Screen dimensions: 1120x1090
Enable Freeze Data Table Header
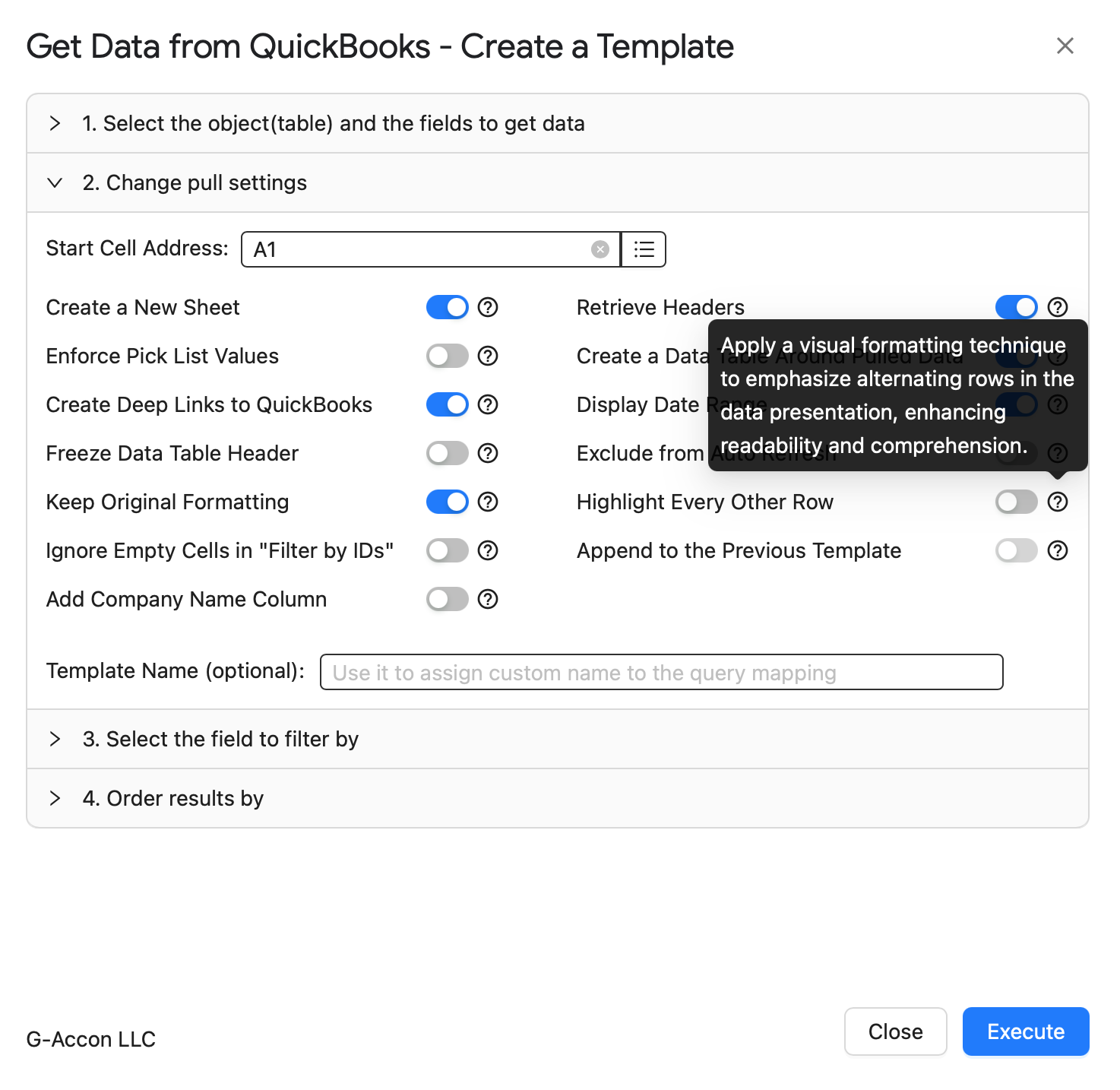[448, 453]
